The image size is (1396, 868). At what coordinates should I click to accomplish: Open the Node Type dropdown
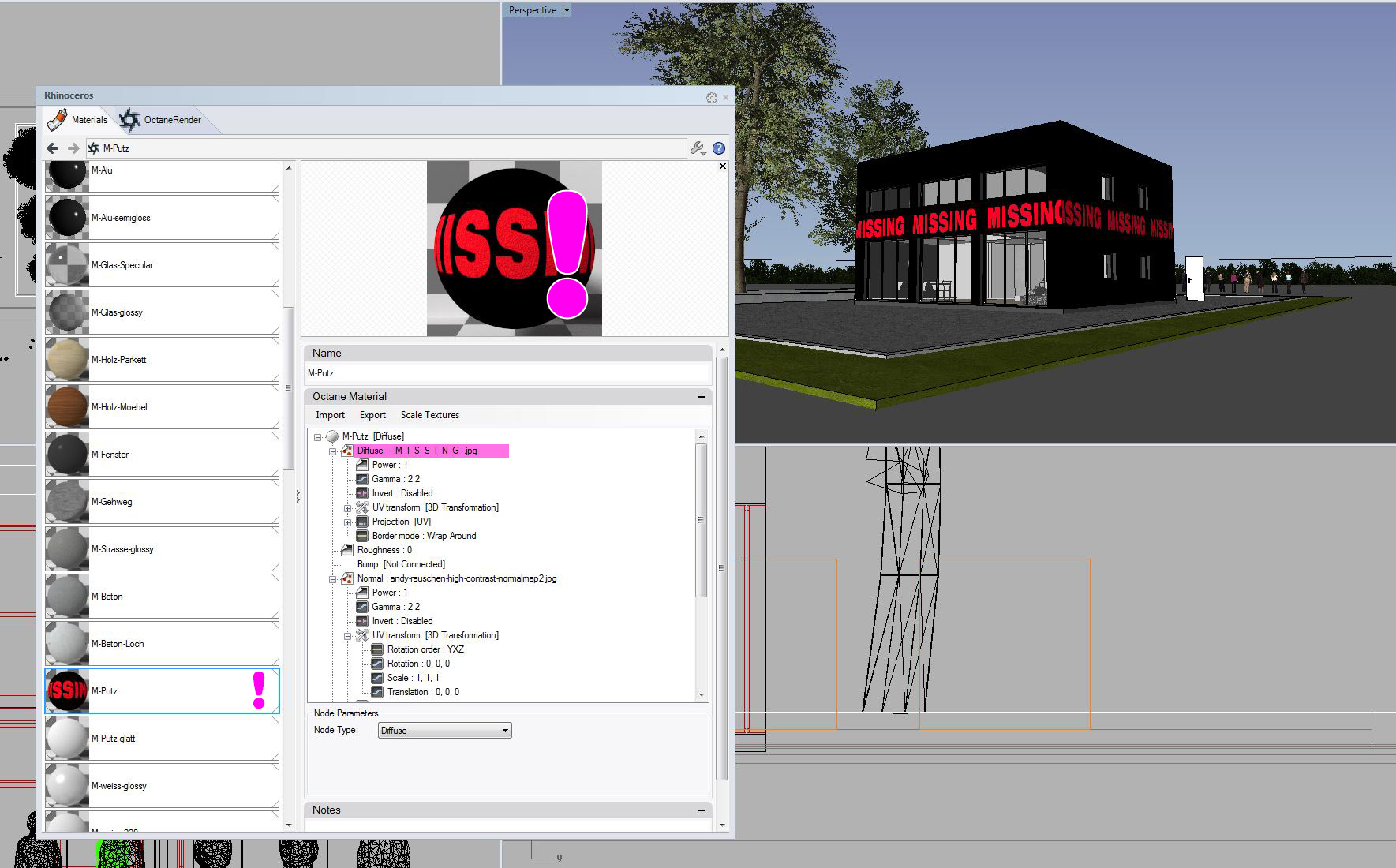pos(445,731)
